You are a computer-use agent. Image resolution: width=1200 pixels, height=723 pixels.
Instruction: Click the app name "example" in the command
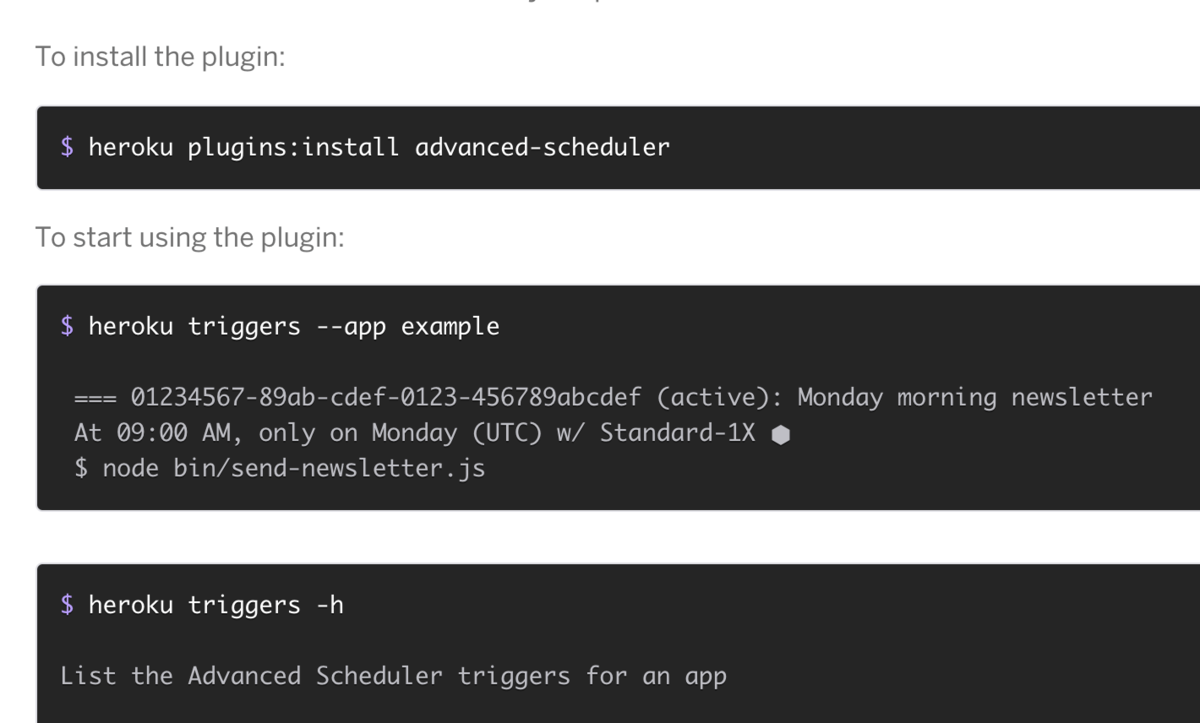pyautogui.click(x=450, y=327)
